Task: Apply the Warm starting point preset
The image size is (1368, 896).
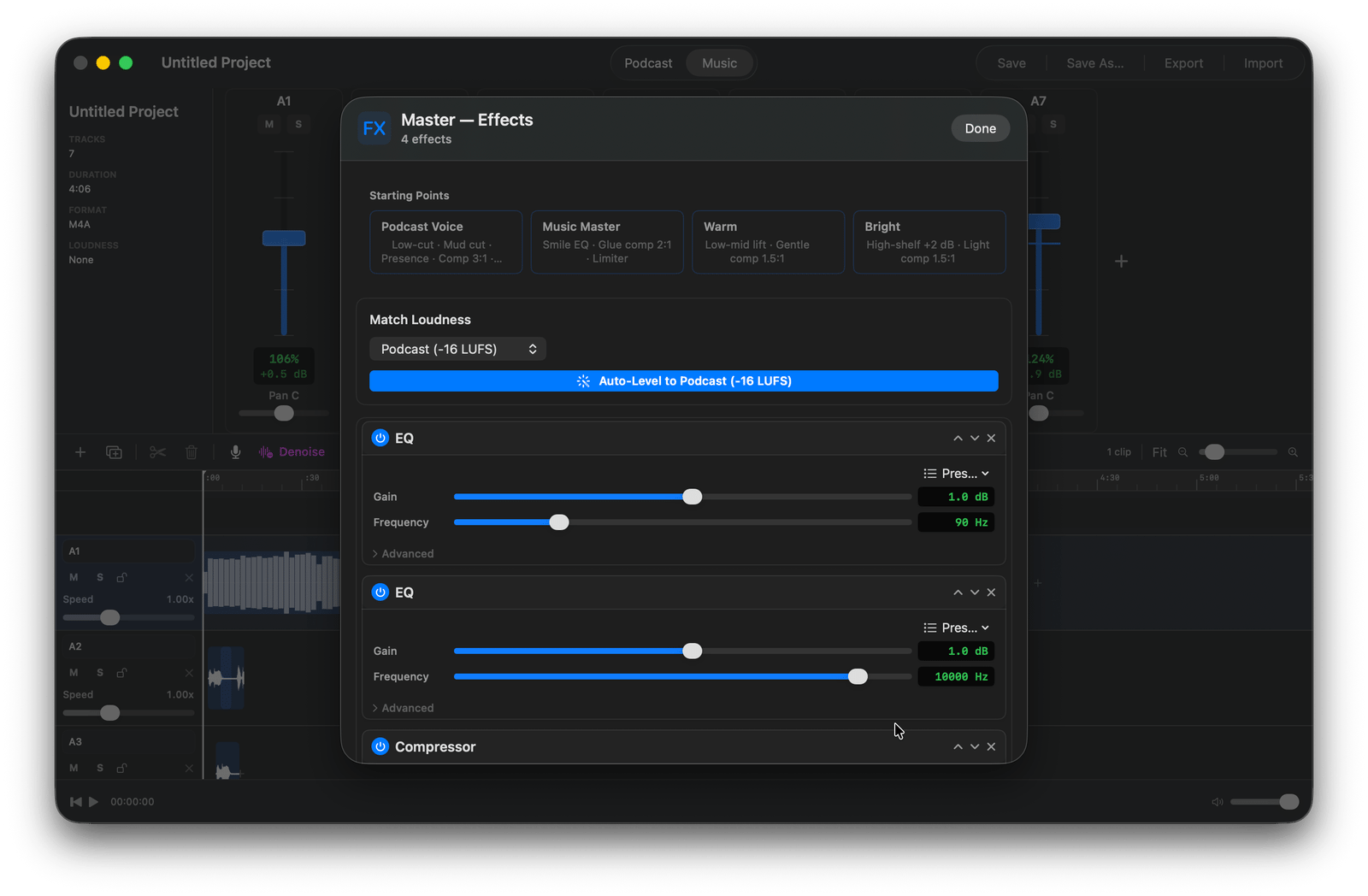Action: click(768, 242)
